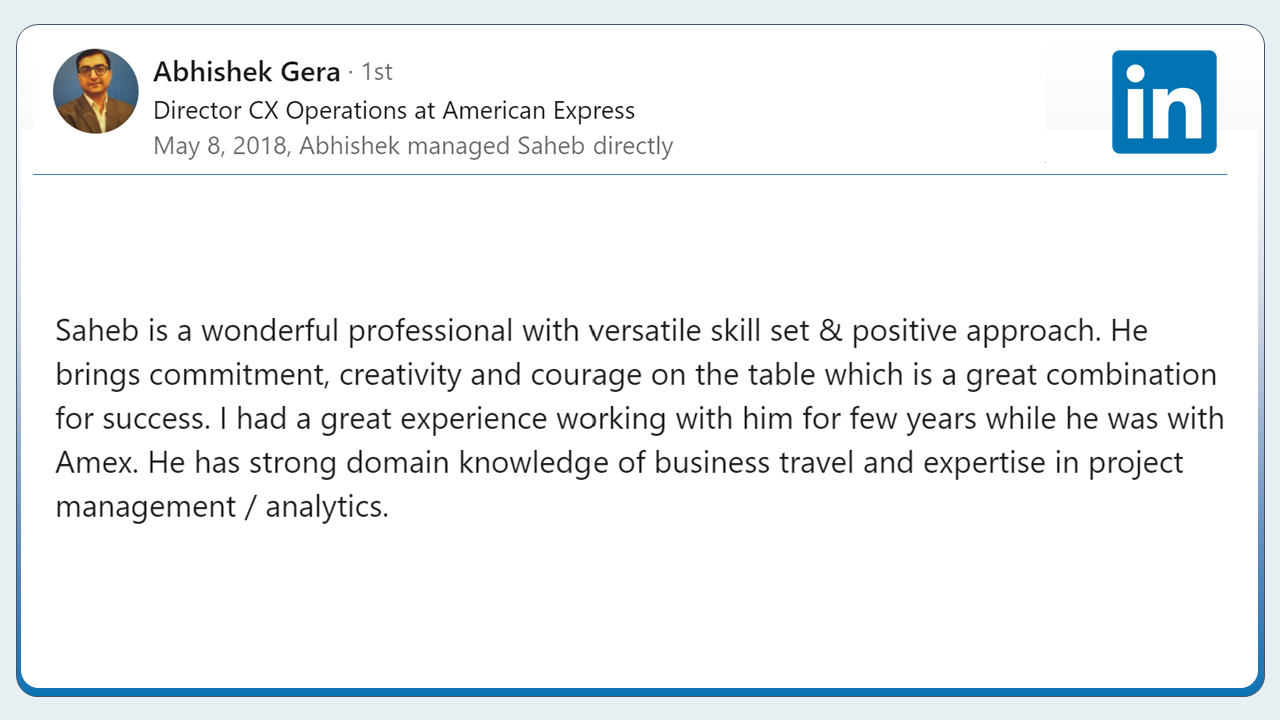Screen dimensions: 1280x720
Task: Click the line starting 'brings commitment, creativity'
Action: 300,375
